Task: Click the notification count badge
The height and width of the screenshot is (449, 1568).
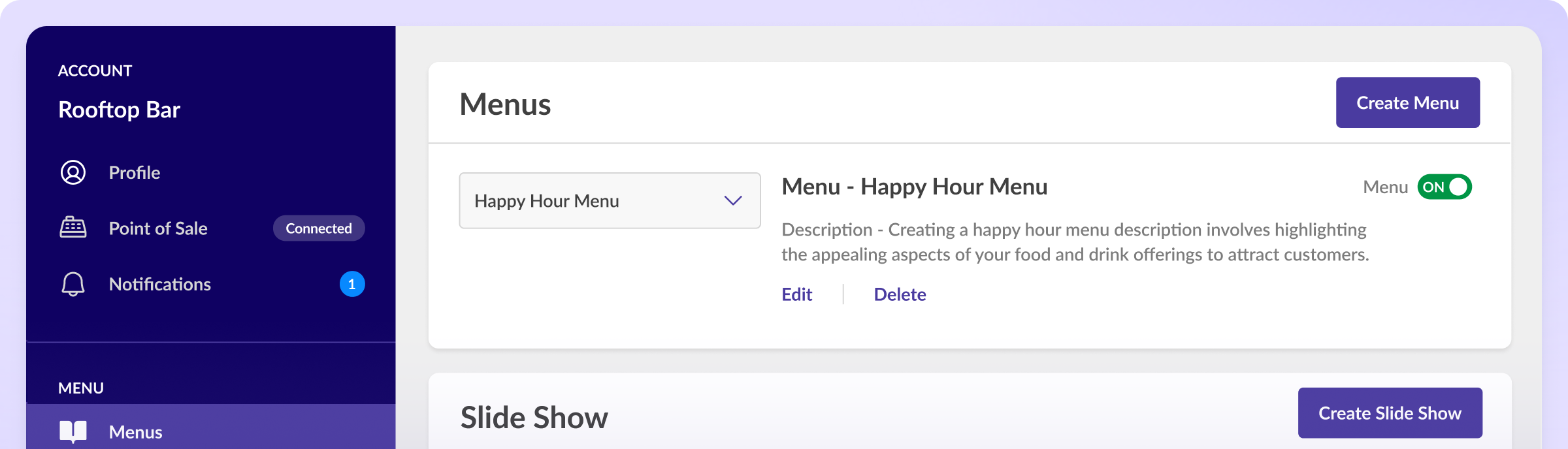Action: (x=352, y=285)
